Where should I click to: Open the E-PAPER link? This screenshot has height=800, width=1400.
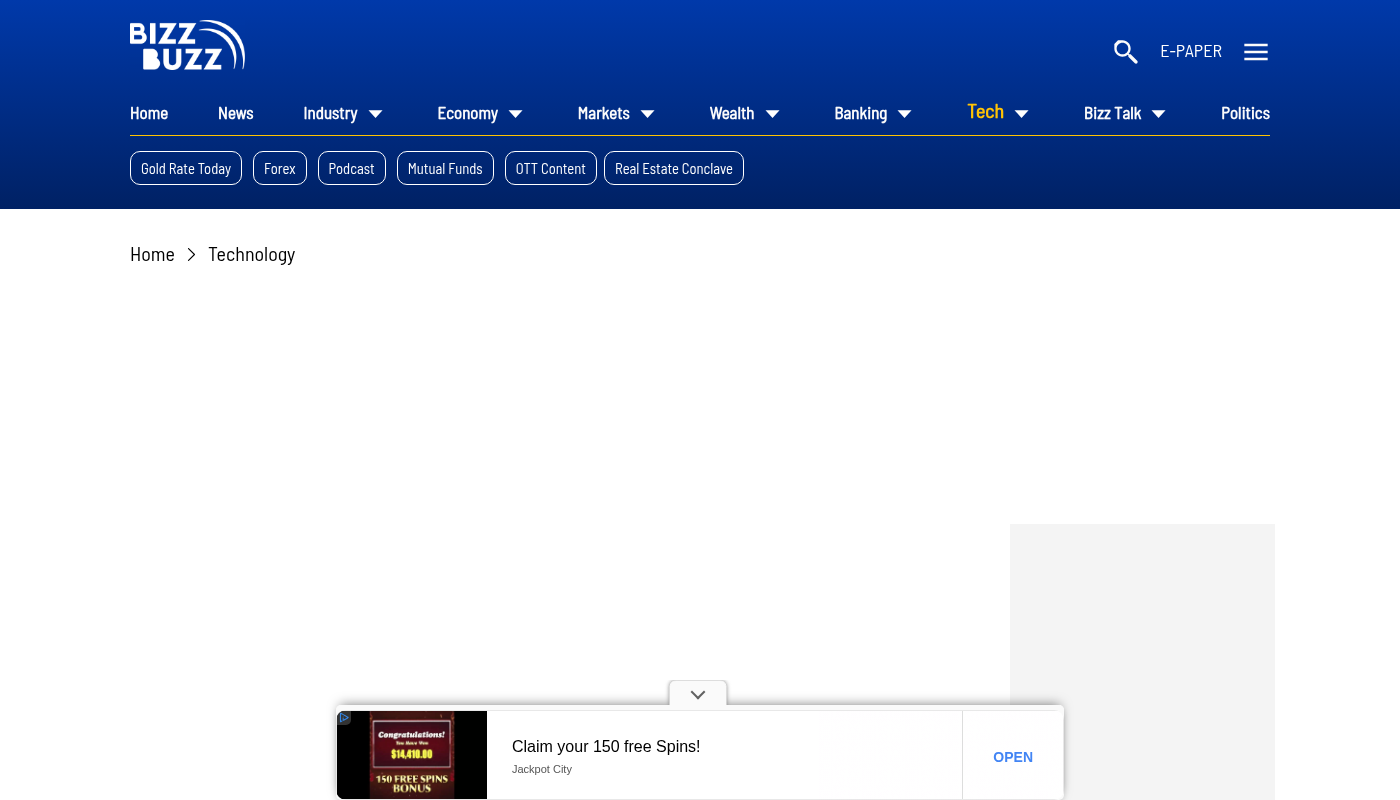click(1190, 51)
